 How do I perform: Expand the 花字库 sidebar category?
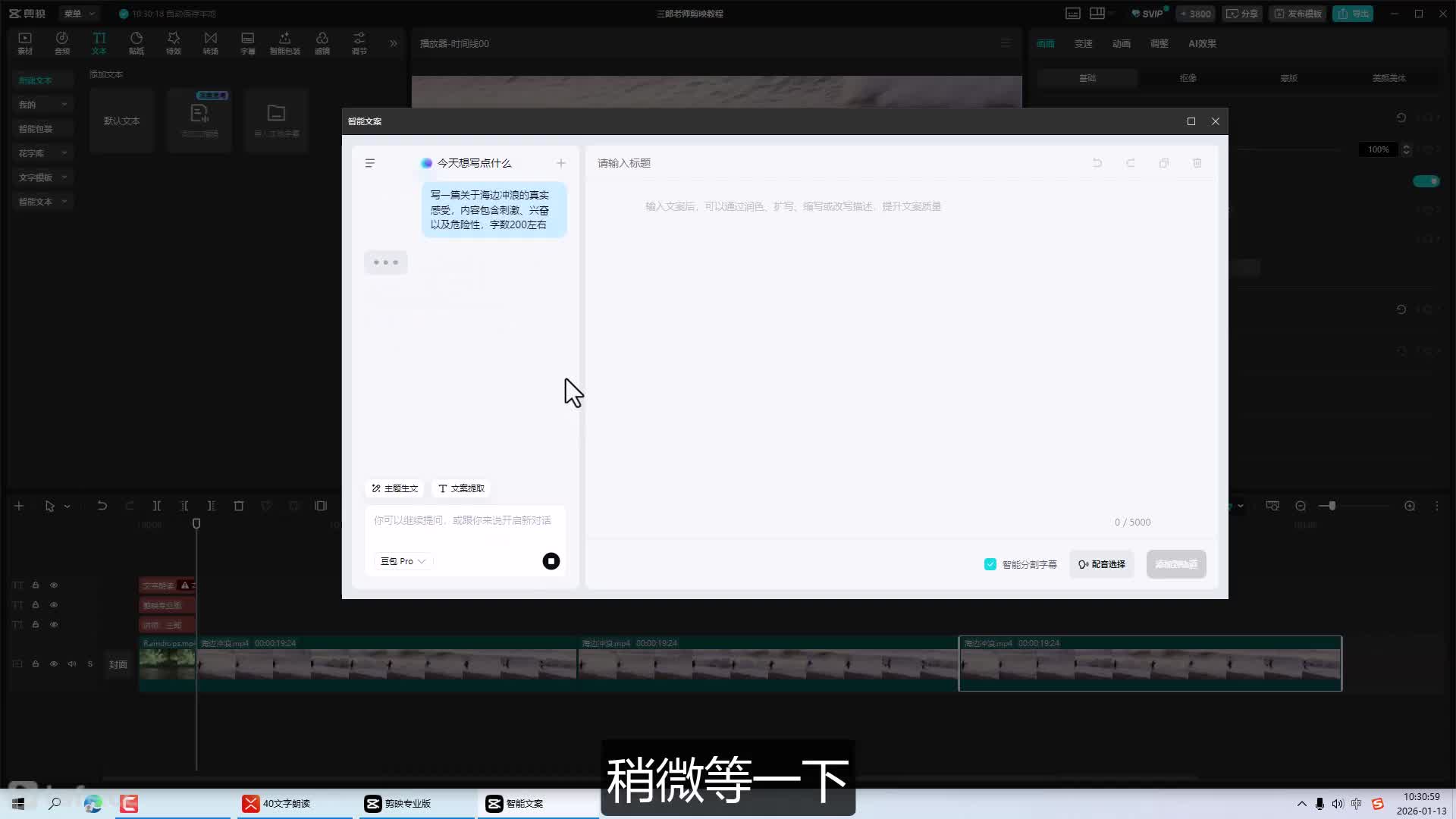coord(42,153)
